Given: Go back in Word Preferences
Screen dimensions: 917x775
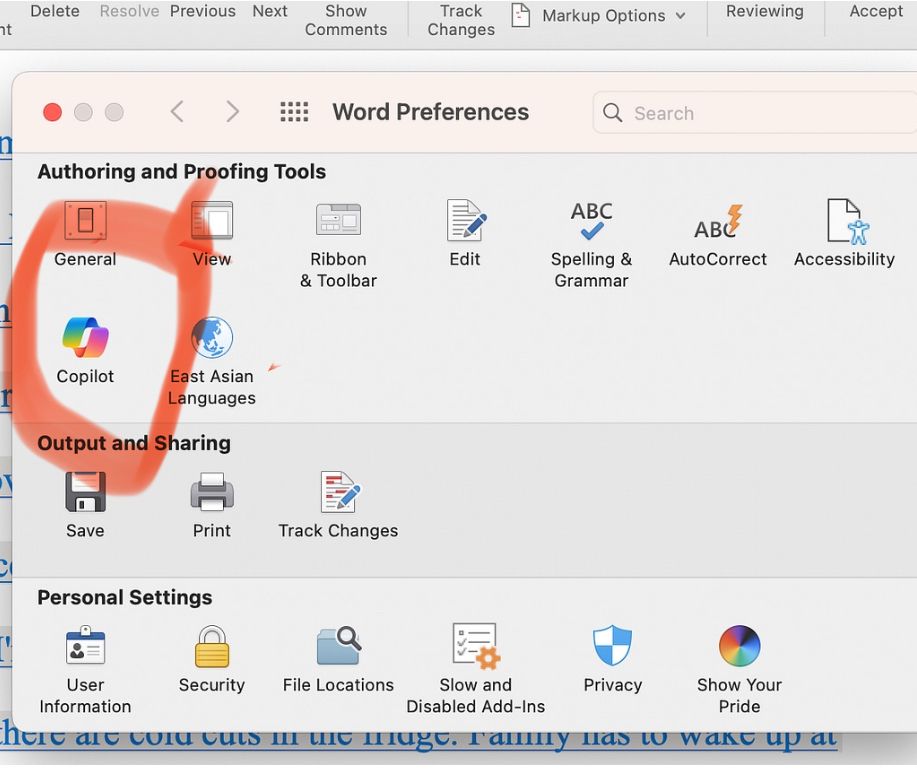Looking at the screenshot, I should [x=177, y=111].
